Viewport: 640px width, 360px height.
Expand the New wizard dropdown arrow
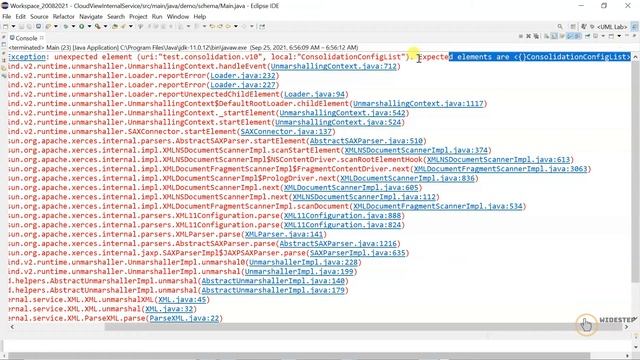pos(13,27)
